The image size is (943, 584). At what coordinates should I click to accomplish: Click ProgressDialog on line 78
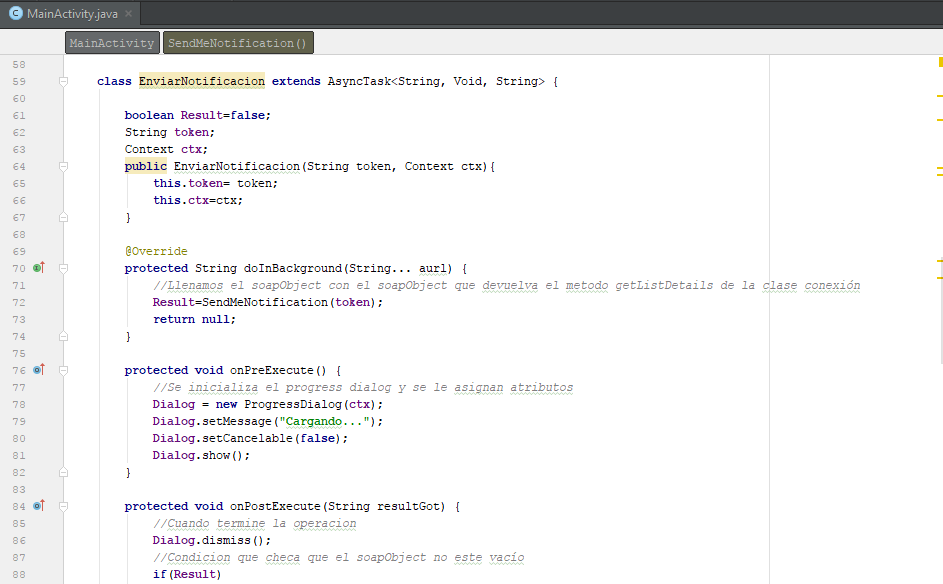[x=293, y=404]
